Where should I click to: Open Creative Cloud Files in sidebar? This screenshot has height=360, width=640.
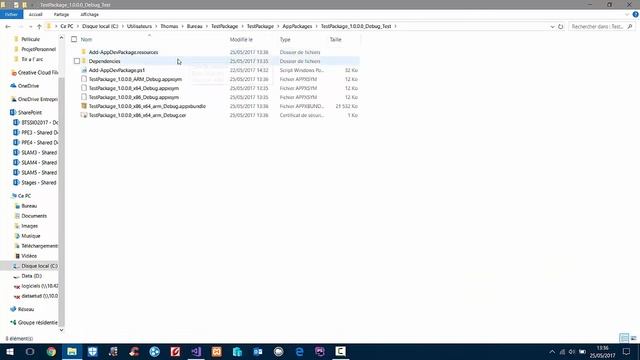(x=38, y=72)
